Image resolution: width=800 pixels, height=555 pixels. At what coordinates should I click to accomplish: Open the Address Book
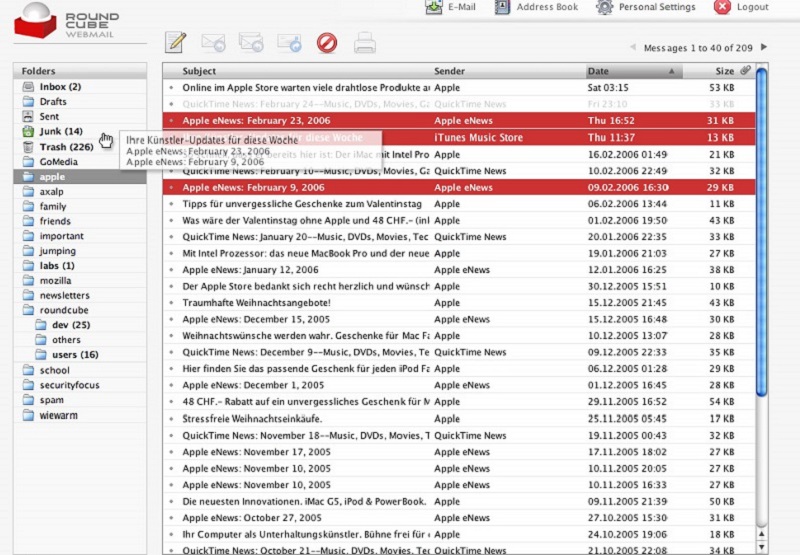pyautogui.click(x=546, y=7)
